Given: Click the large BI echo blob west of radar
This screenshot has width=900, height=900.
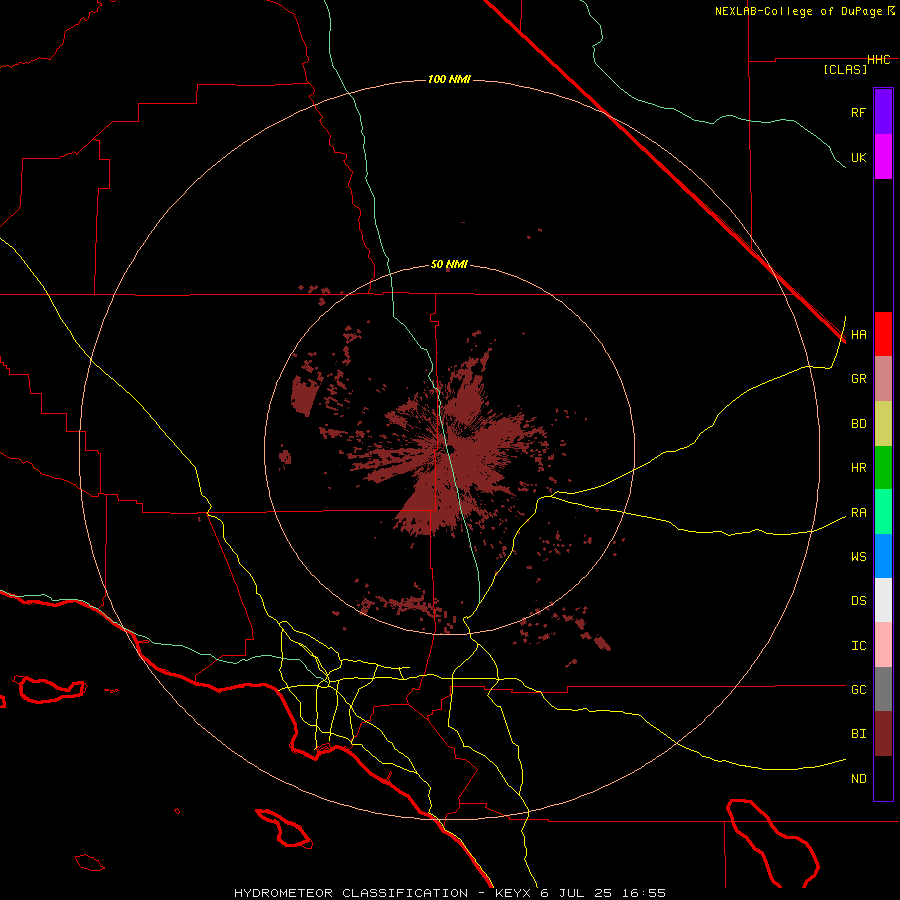Looking at the screenshot, I should [x=305, y=394].
